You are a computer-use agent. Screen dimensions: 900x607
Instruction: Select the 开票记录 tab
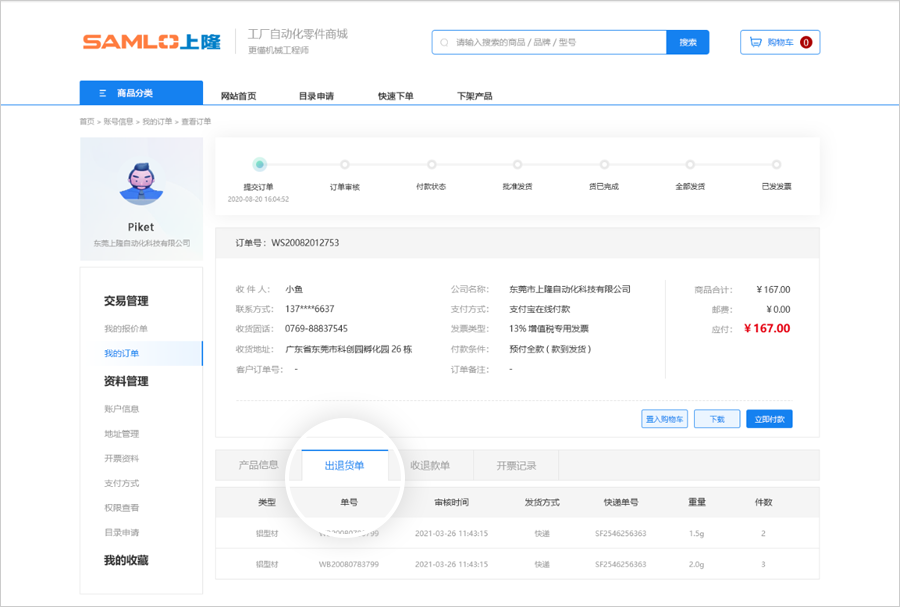(516, 465)
